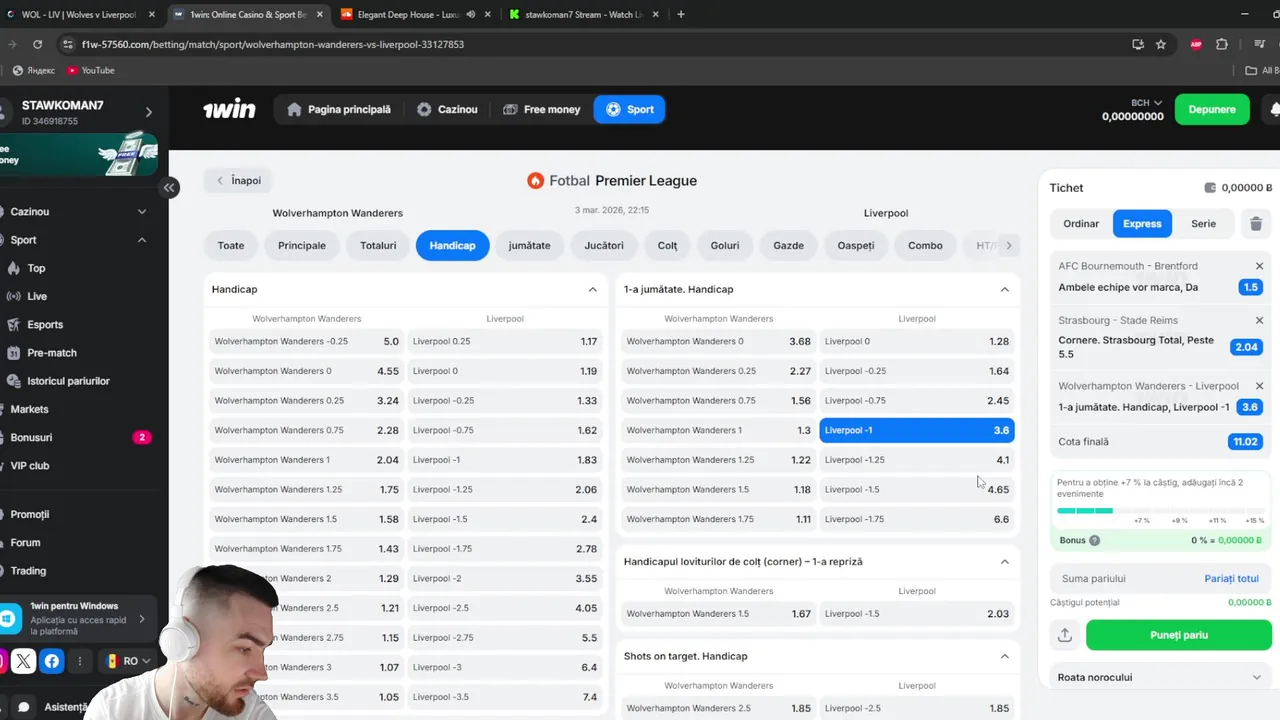The image size is (1280, 720).
Task: Collapse the Sport sidebar group
Action: tap(141, 240)
